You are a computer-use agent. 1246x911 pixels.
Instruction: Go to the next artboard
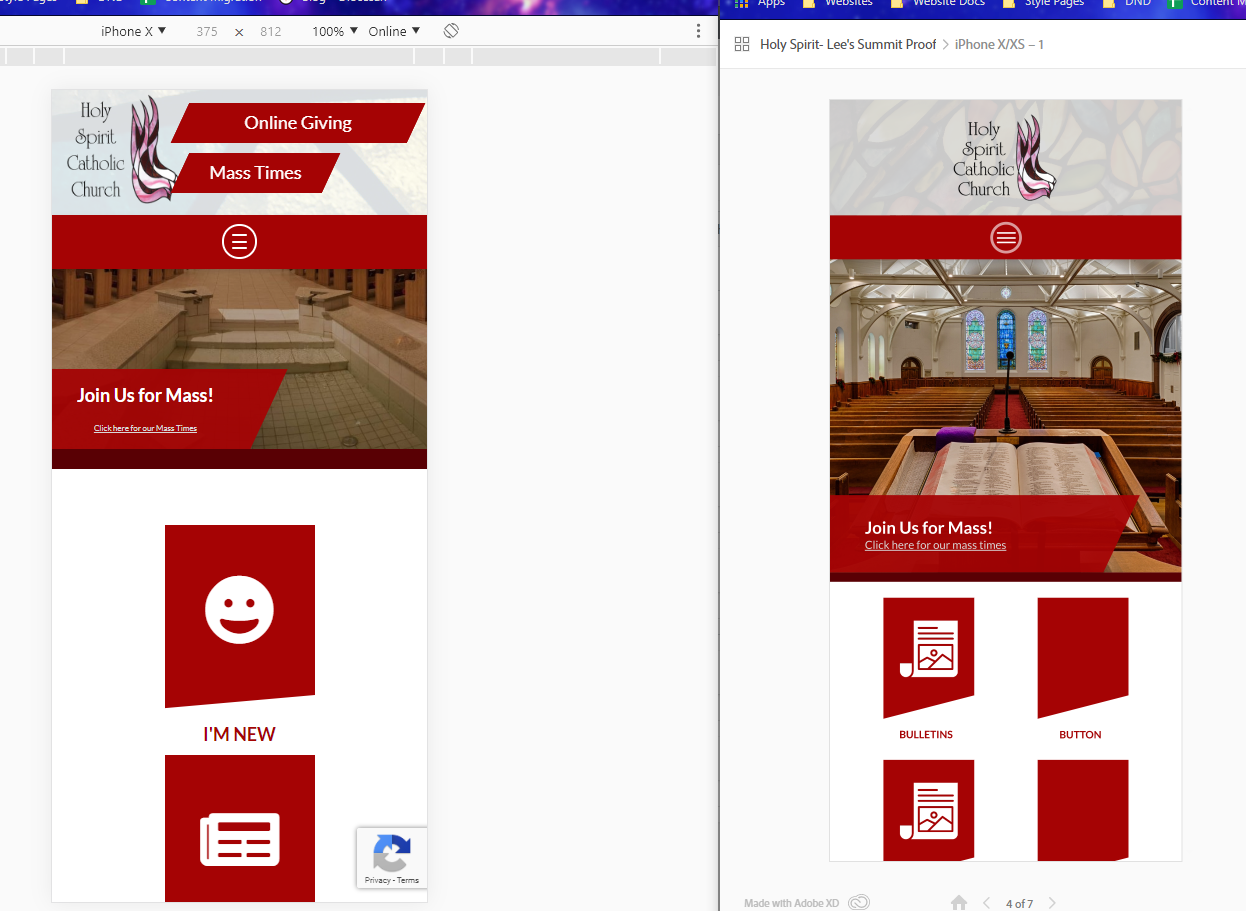[x=1052, y=903]
